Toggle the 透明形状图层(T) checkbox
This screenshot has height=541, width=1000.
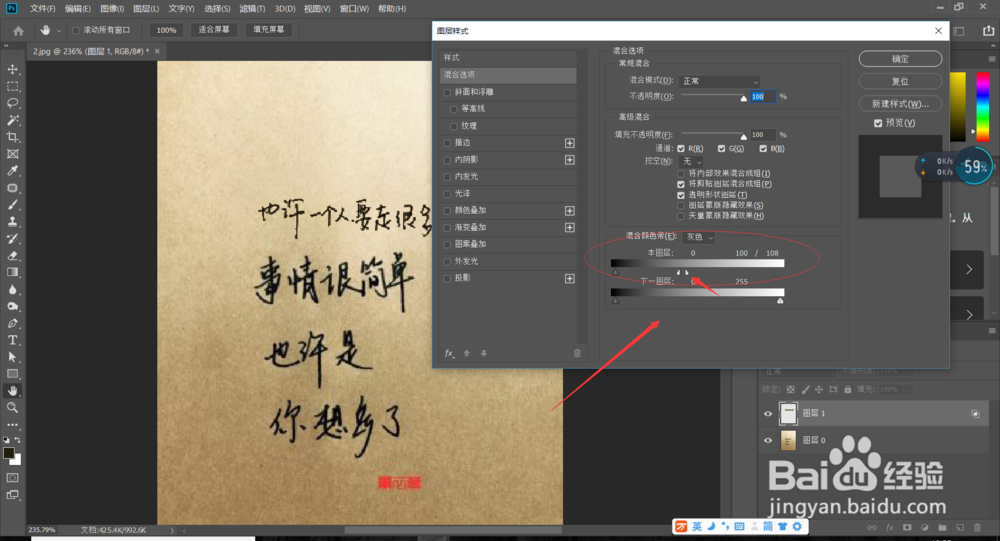(680, 195)
